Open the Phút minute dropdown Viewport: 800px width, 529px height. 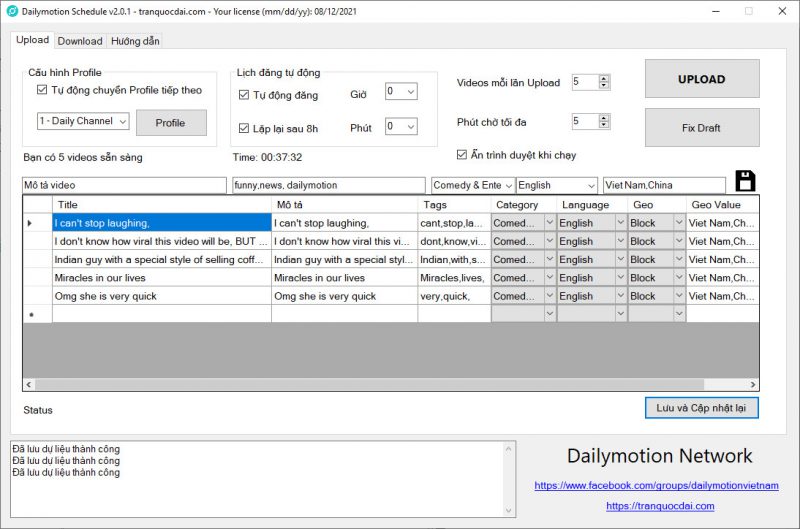(x=401, y=126)
